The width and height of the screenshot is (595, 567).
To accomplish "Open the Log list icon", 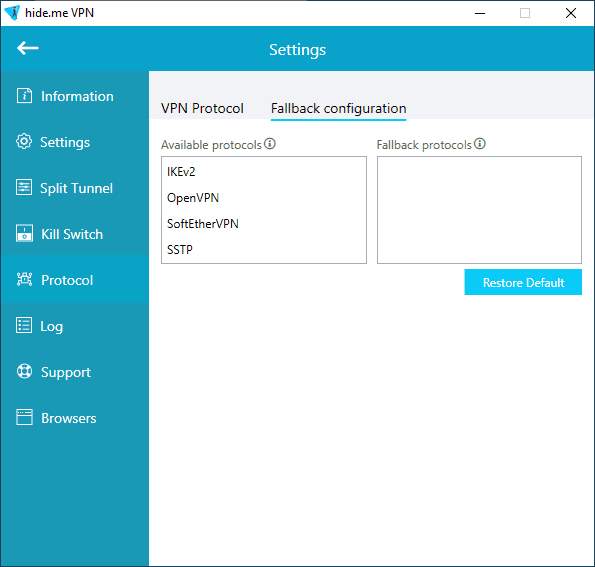I will (24, 326).
